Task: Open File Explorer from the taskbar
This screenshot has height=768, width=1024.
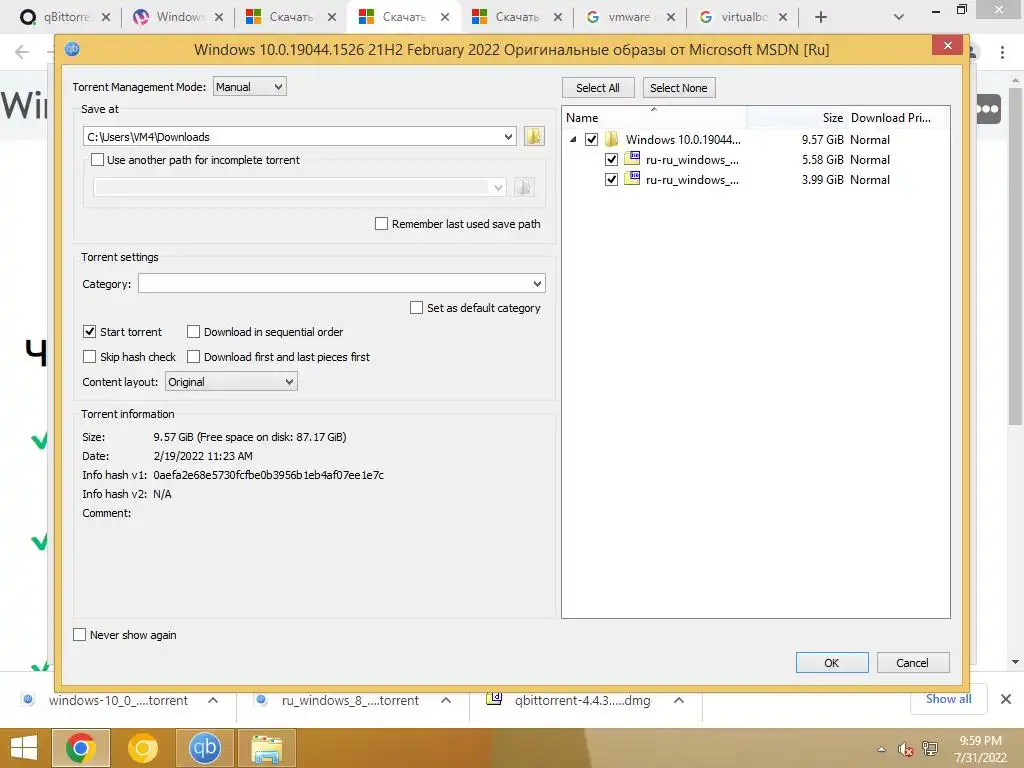Action: [x=266, y=748]
